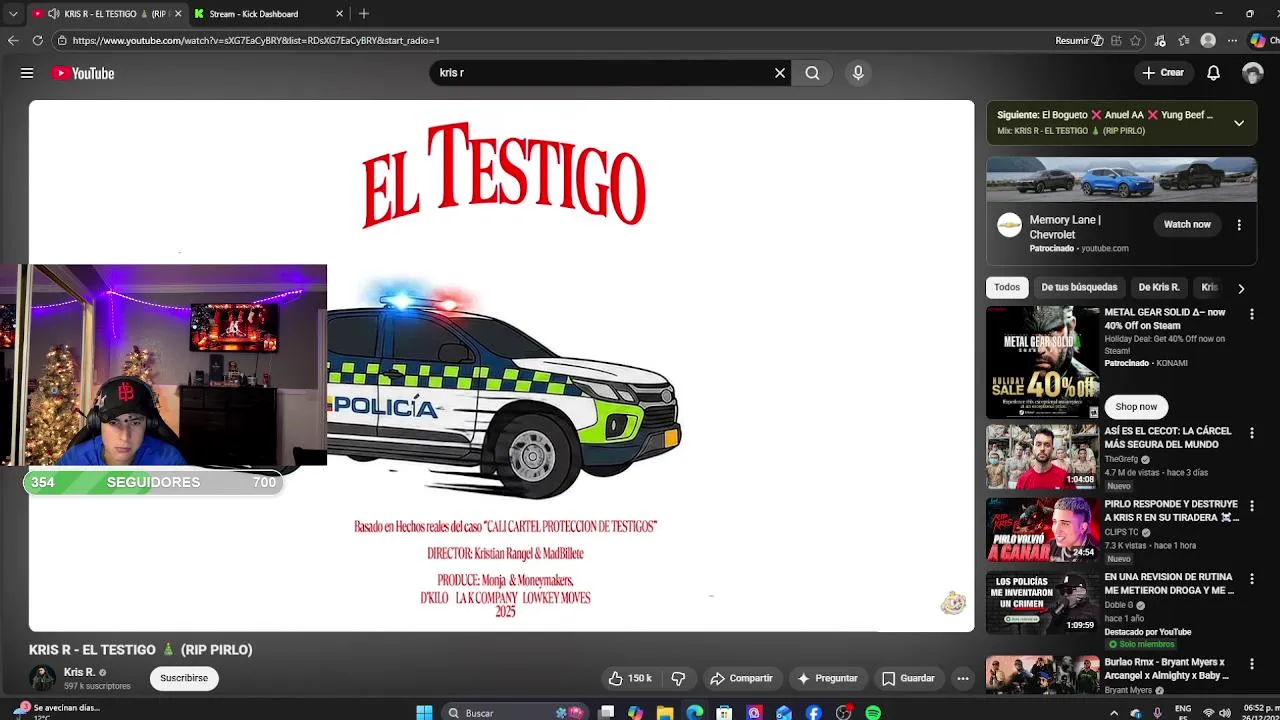The width and height of the screenshot is (1280, 720).
Task: Open a new browser tab
Action: [364, 14]
